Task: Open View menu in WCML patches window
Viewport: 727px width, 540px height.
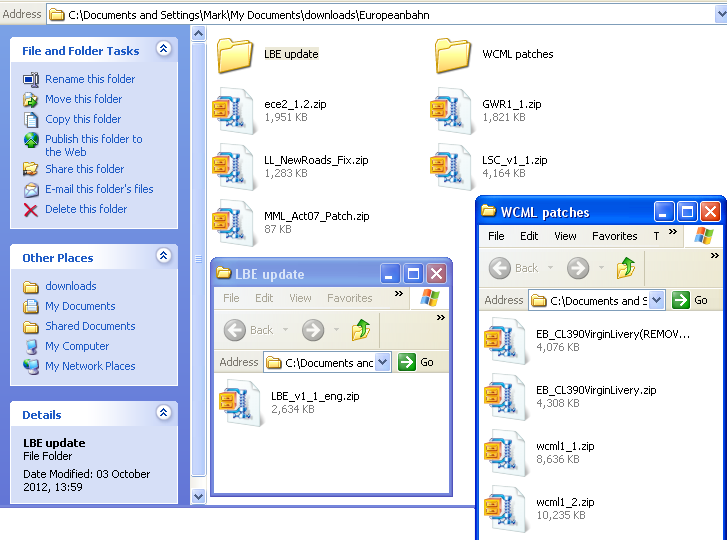Action: click(x=565, y=236)
